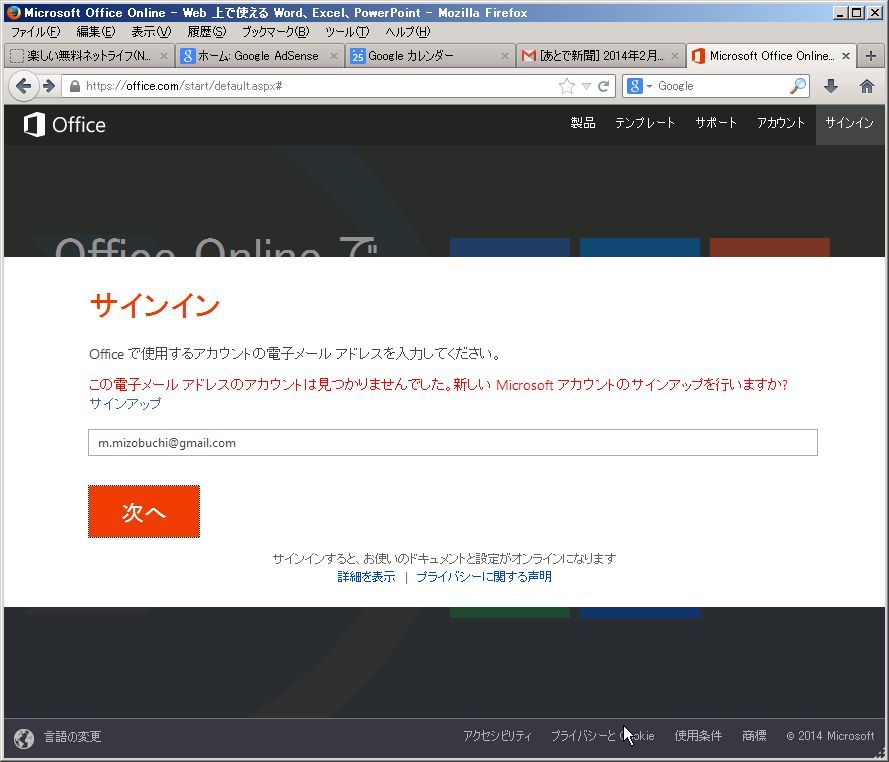The width and height of the screenshot is (889, 762).
Task: Click the Office logo in header
Action: coord(64,124)
